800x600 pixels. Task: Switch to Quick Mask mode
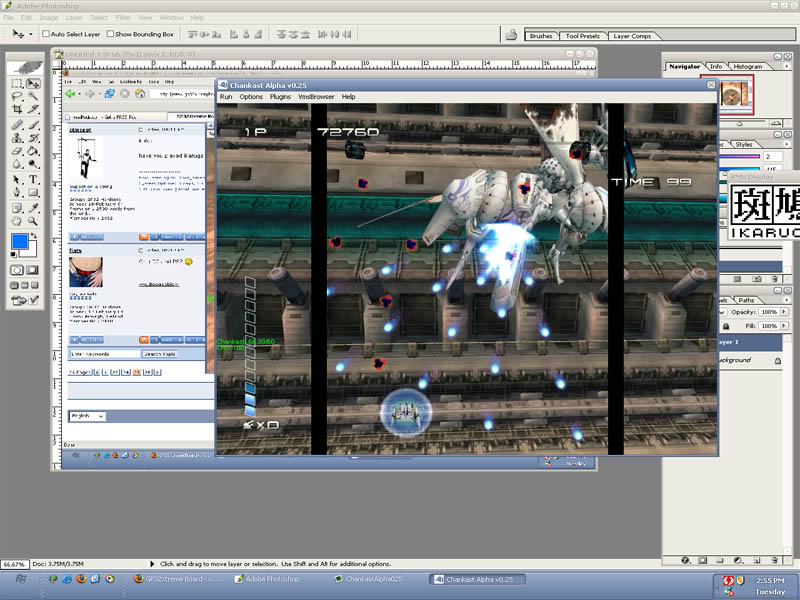point(34,270)
